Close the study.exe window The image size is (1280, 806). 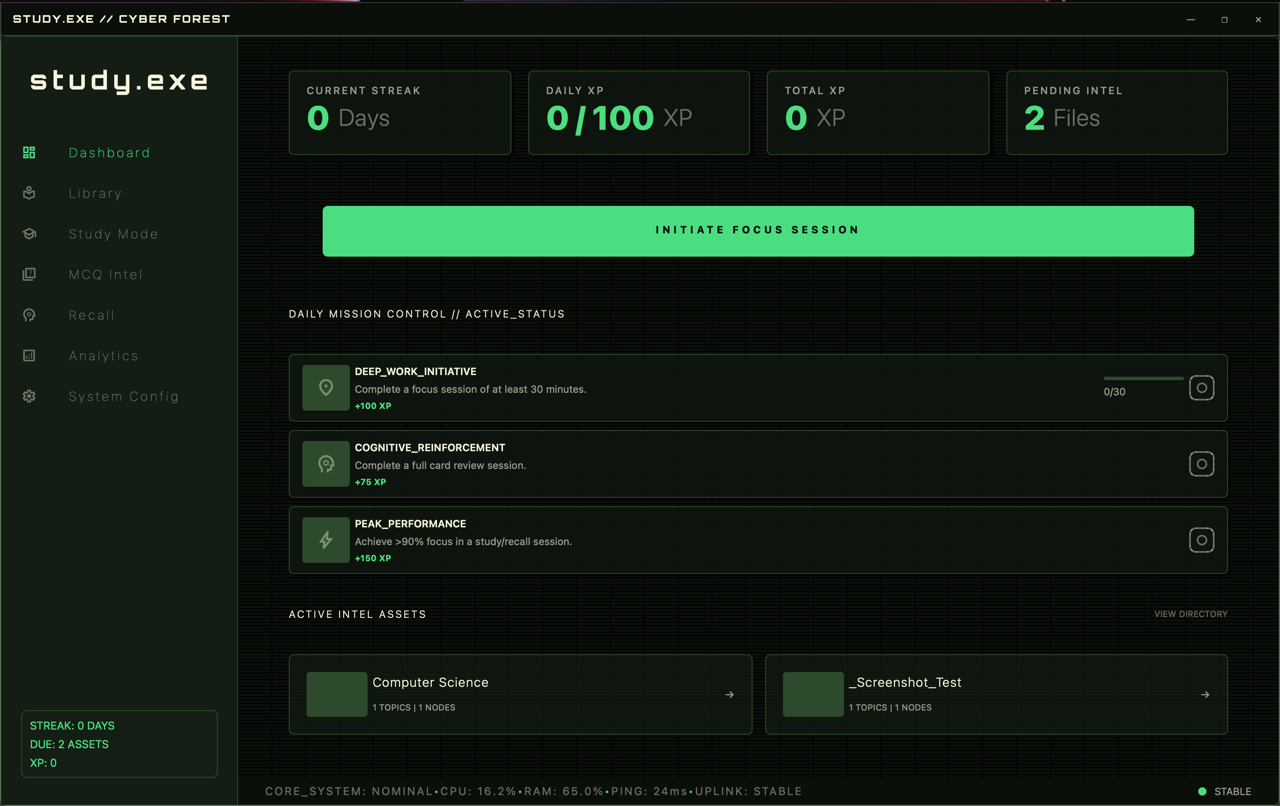pyautogui.click(x=1258, y=19)
